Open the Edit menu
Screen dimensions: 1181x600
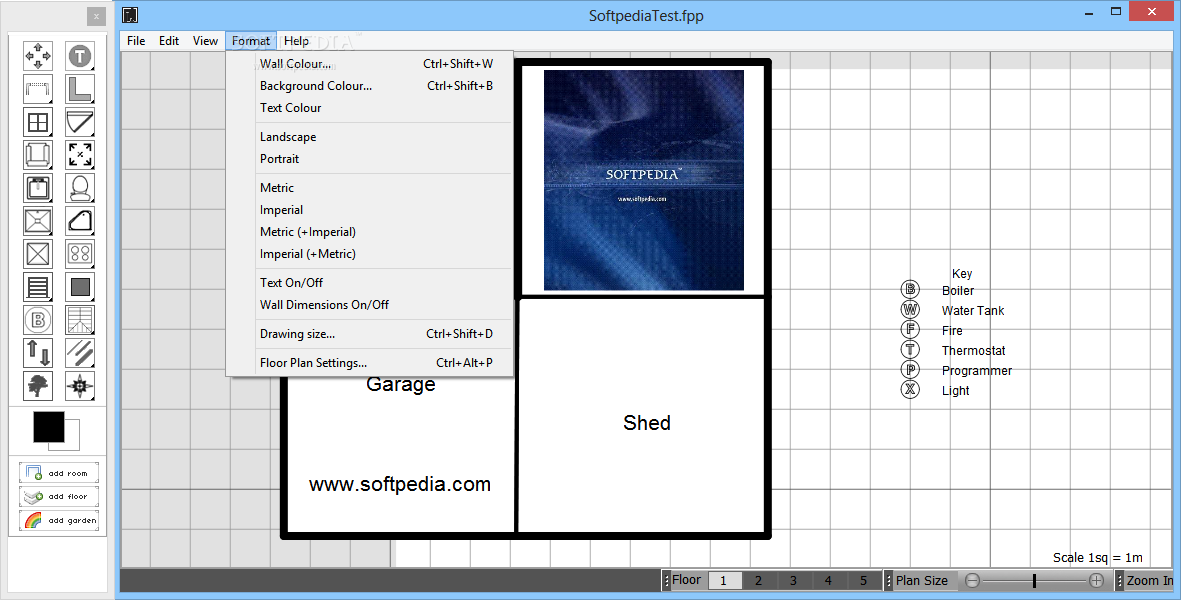169,41
